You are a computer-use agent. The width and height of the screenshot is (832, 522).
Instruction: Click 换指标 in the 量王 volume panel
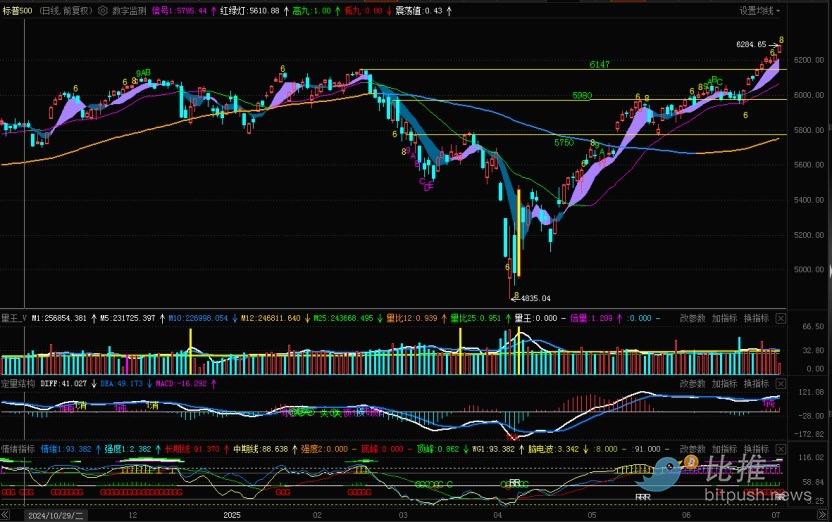(756, 318)
